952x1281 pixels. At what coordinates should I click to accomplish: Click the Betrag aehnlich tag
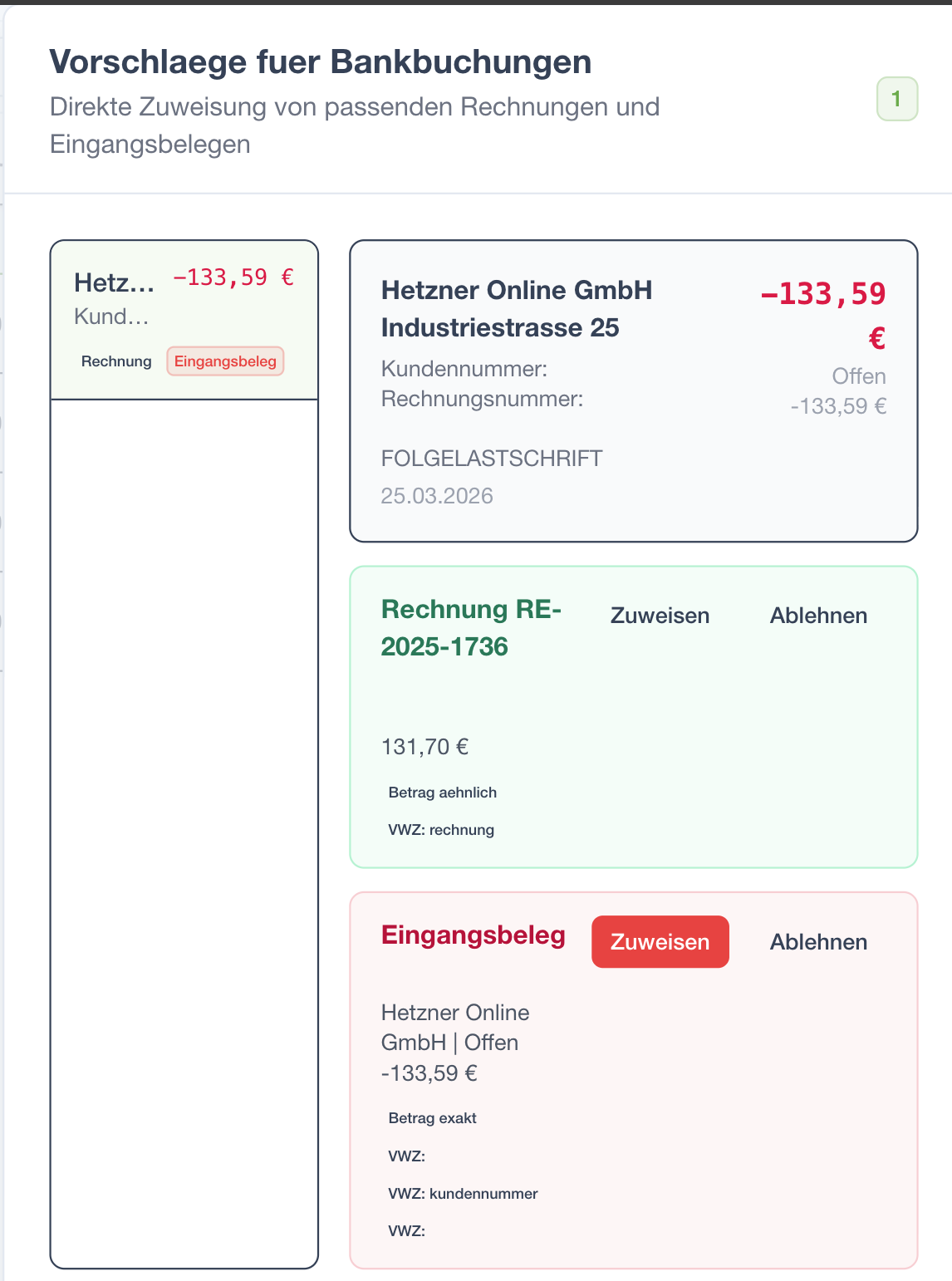[443, 793]
